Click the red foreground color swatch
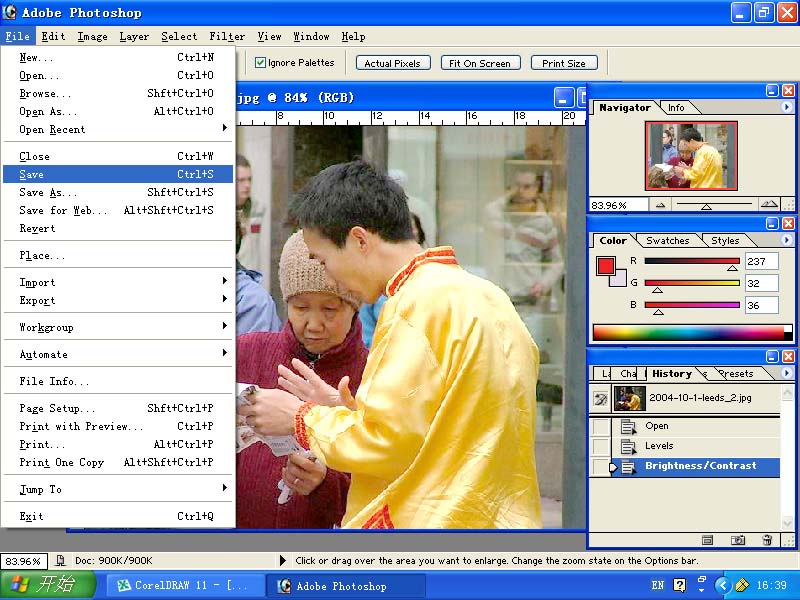The width and height of the screenshot is (800, 600). pos(605,266)
